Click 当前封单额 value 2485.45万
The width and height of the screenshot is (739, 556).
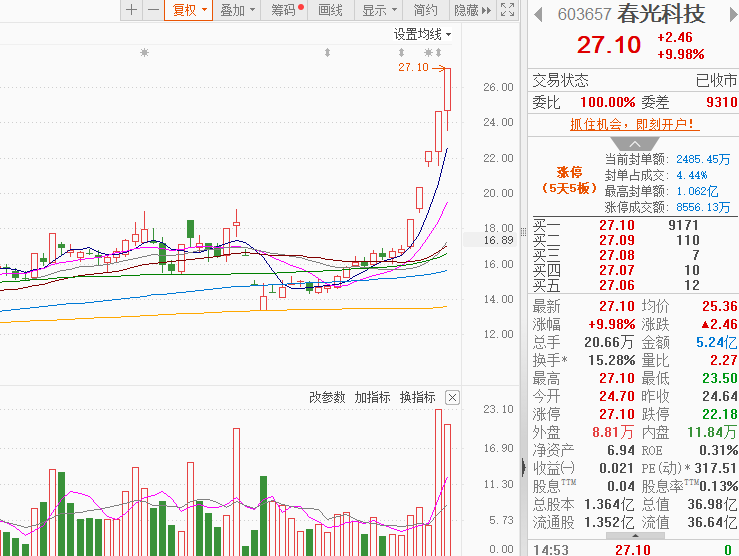point(703,159)
